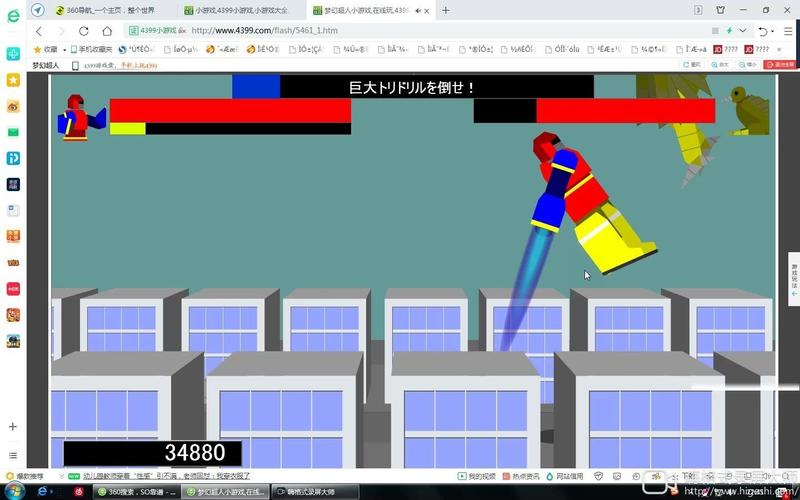Screen dimensions: 800x500
Task: Open the green mail sidebar icon
Action: click(13, 132)
